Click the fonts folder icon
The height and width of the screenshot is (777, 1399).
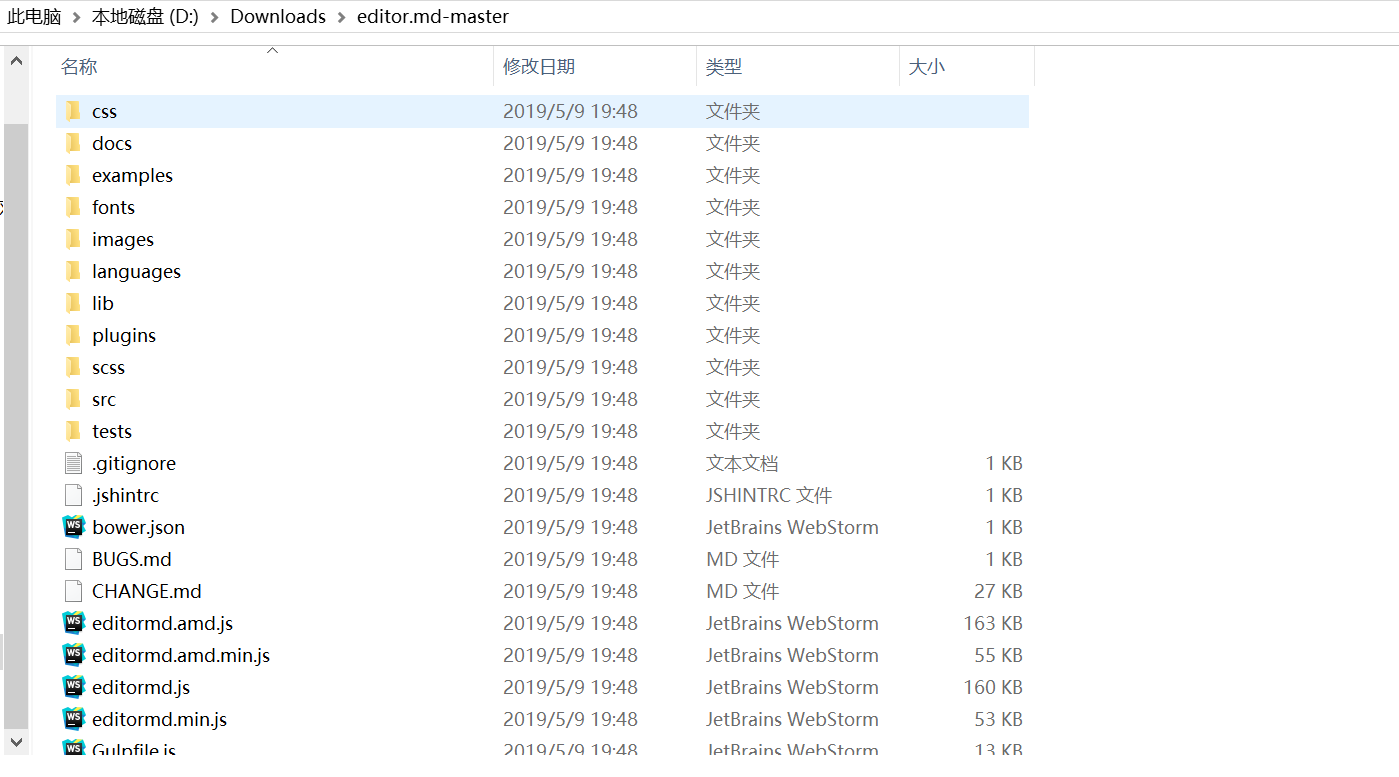click(x=73, y=207)
